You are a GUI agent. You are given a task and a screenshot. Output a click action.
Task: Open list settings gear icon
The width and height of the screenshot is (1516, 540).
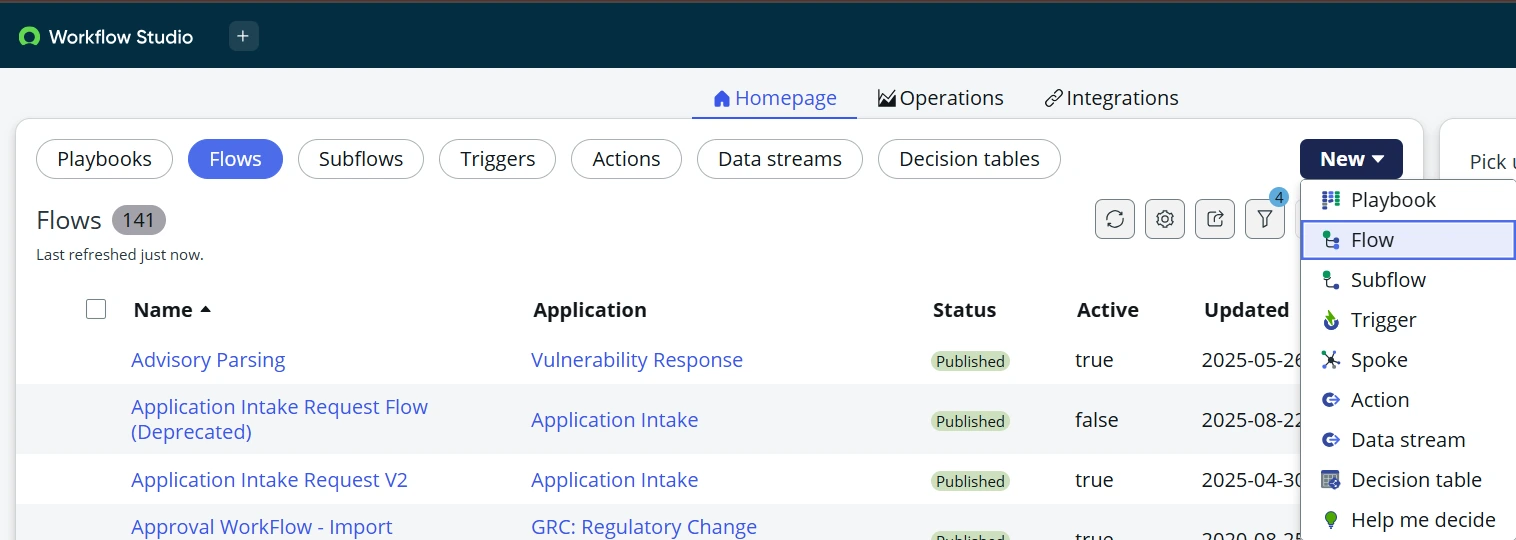(1165, 219)
